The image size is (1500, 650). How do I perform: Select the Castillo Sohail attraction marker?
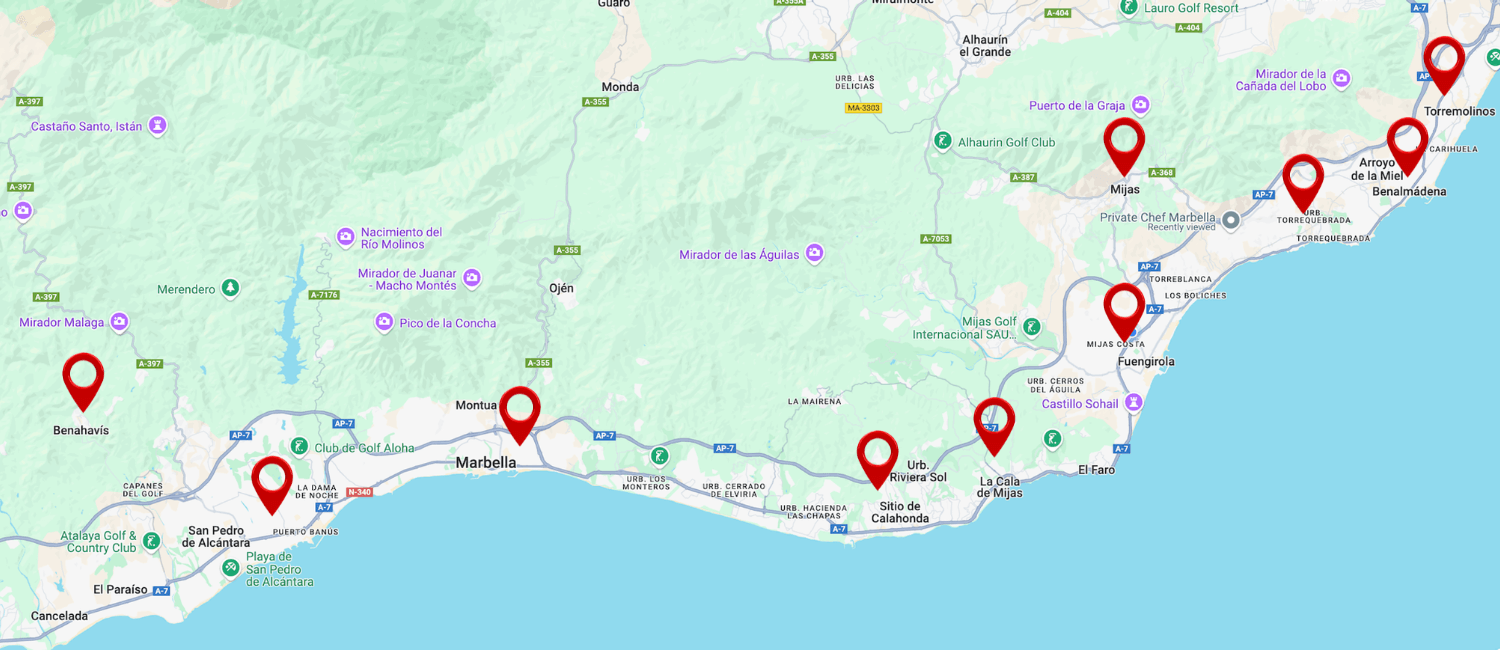[1133, 403]
